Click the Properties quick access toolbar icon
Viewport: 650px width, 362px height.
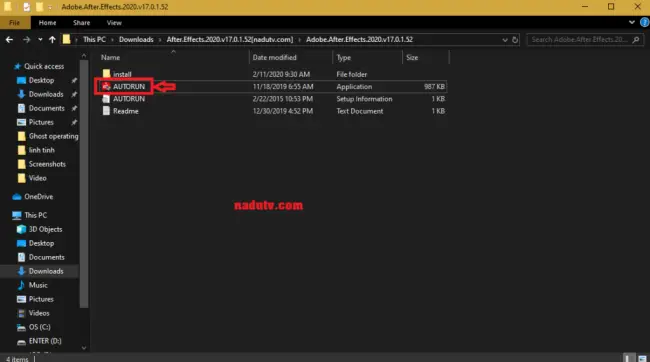coord(27,7)
